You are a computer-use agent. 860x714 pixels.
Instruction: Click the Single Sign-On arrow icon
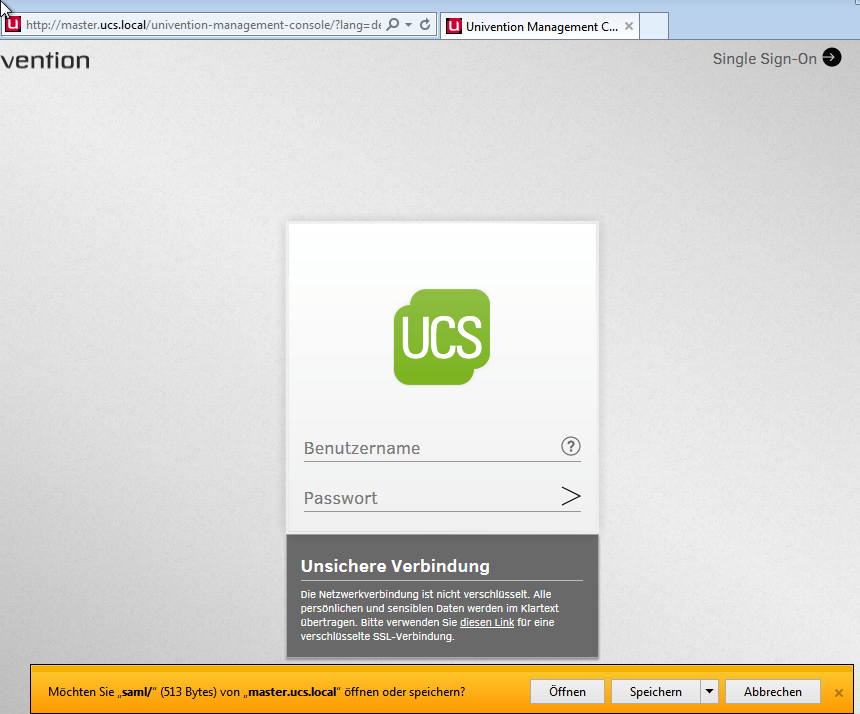[832, 58]
